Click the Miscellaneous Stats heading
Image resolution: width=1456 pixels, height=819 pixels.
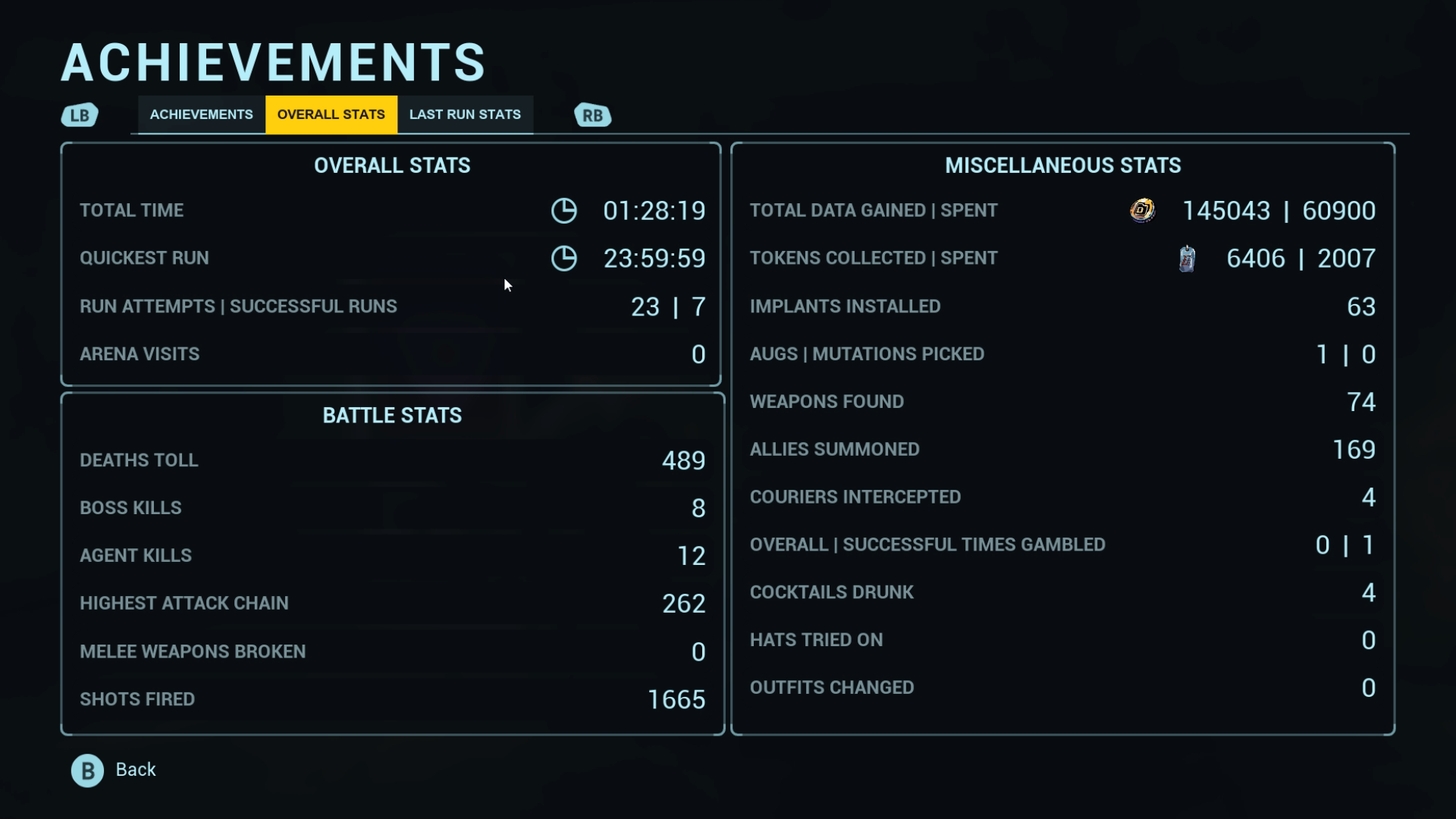pos(1062,165)
